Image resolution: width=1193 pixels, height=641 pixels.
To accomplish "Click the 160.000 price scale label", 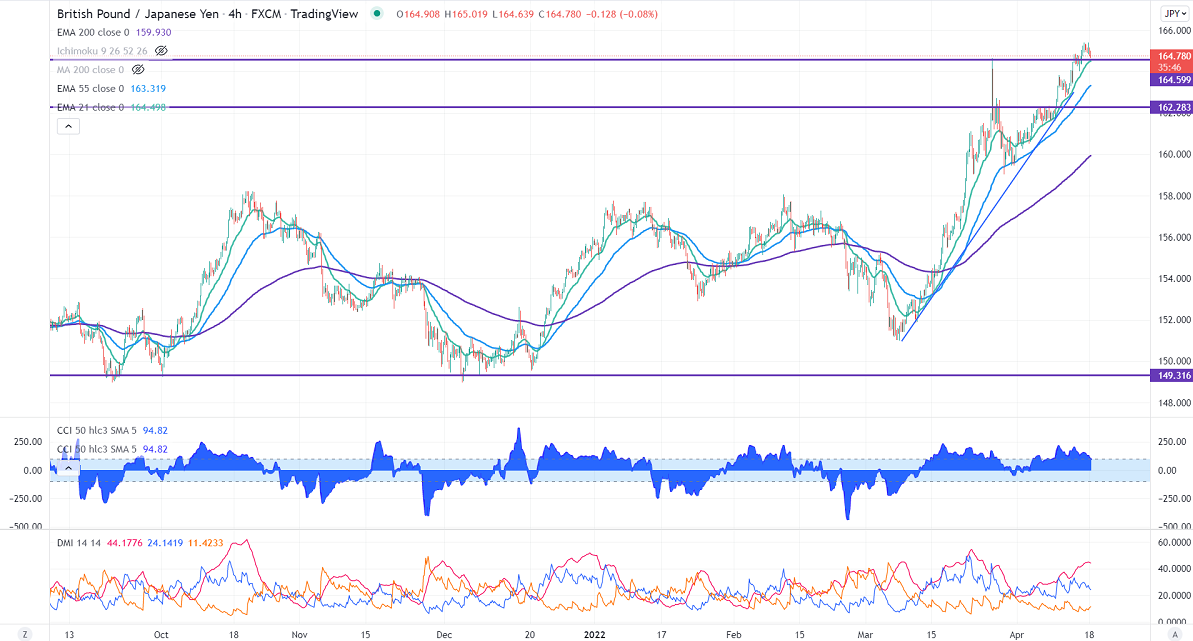I will click(1174, 154).
